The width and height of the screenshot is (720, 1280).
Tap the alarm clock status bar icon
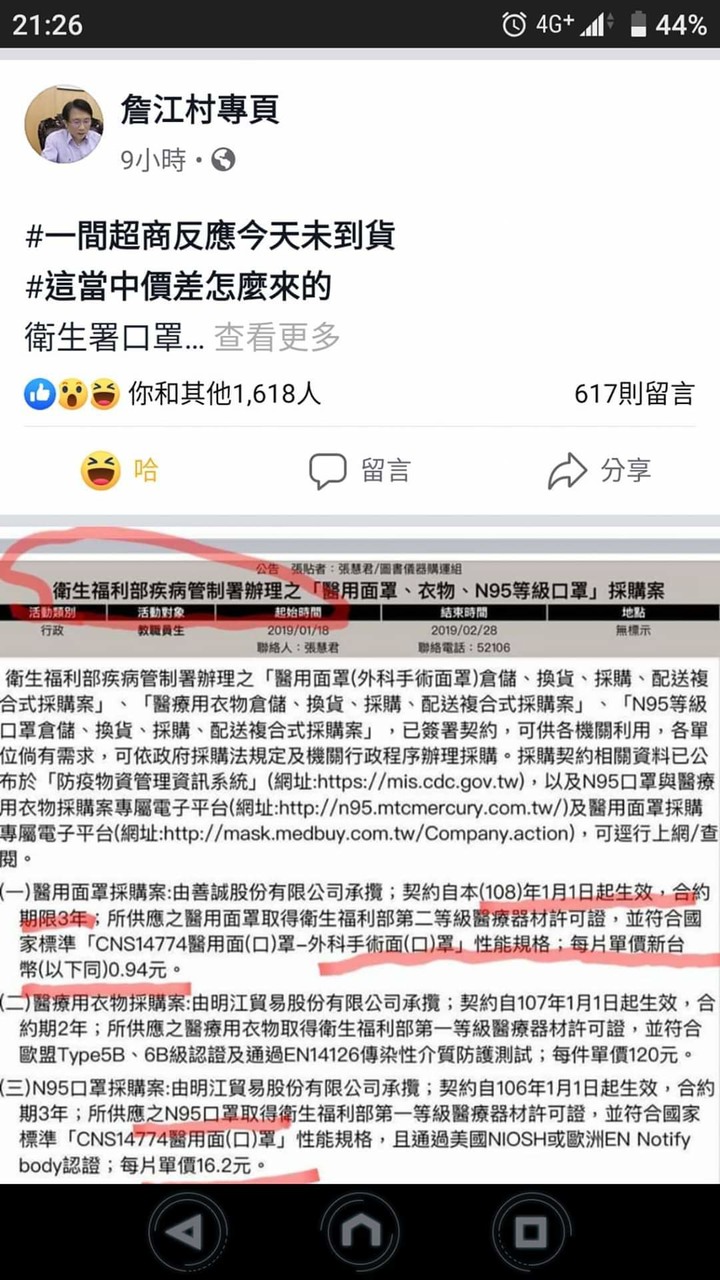coord(514,24)
